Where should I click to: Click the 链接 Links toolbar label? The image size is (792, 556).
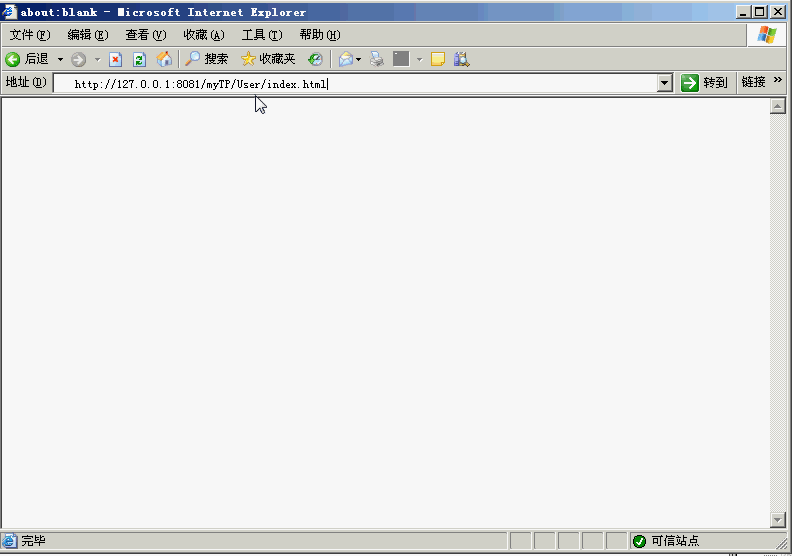(753, 82)
